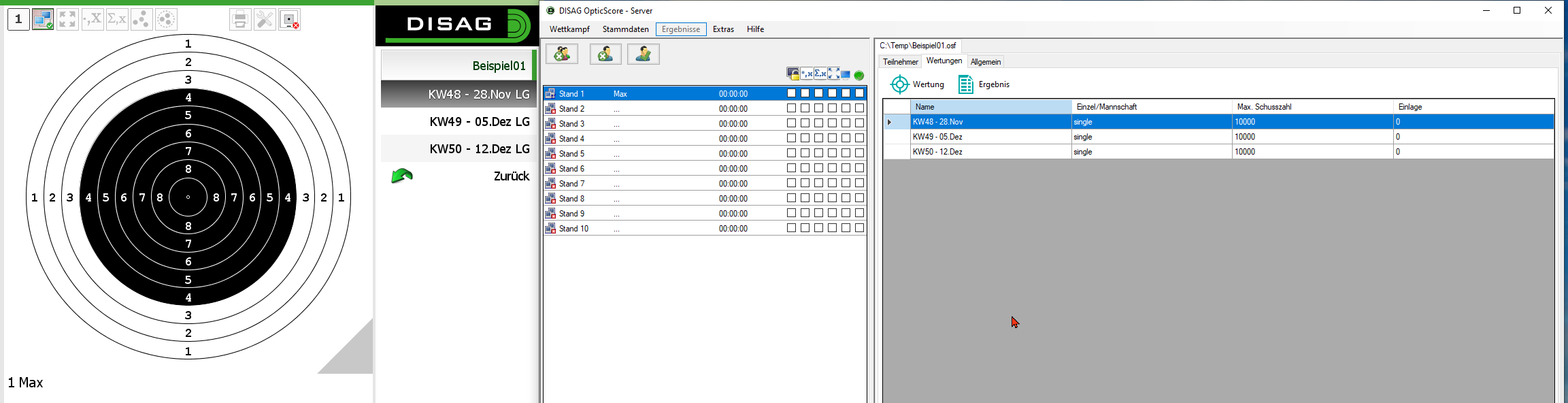Tick the last checkbox in Stand 10 row
The width and height of the screenshot is (1568, 403).
pos(859,228)
